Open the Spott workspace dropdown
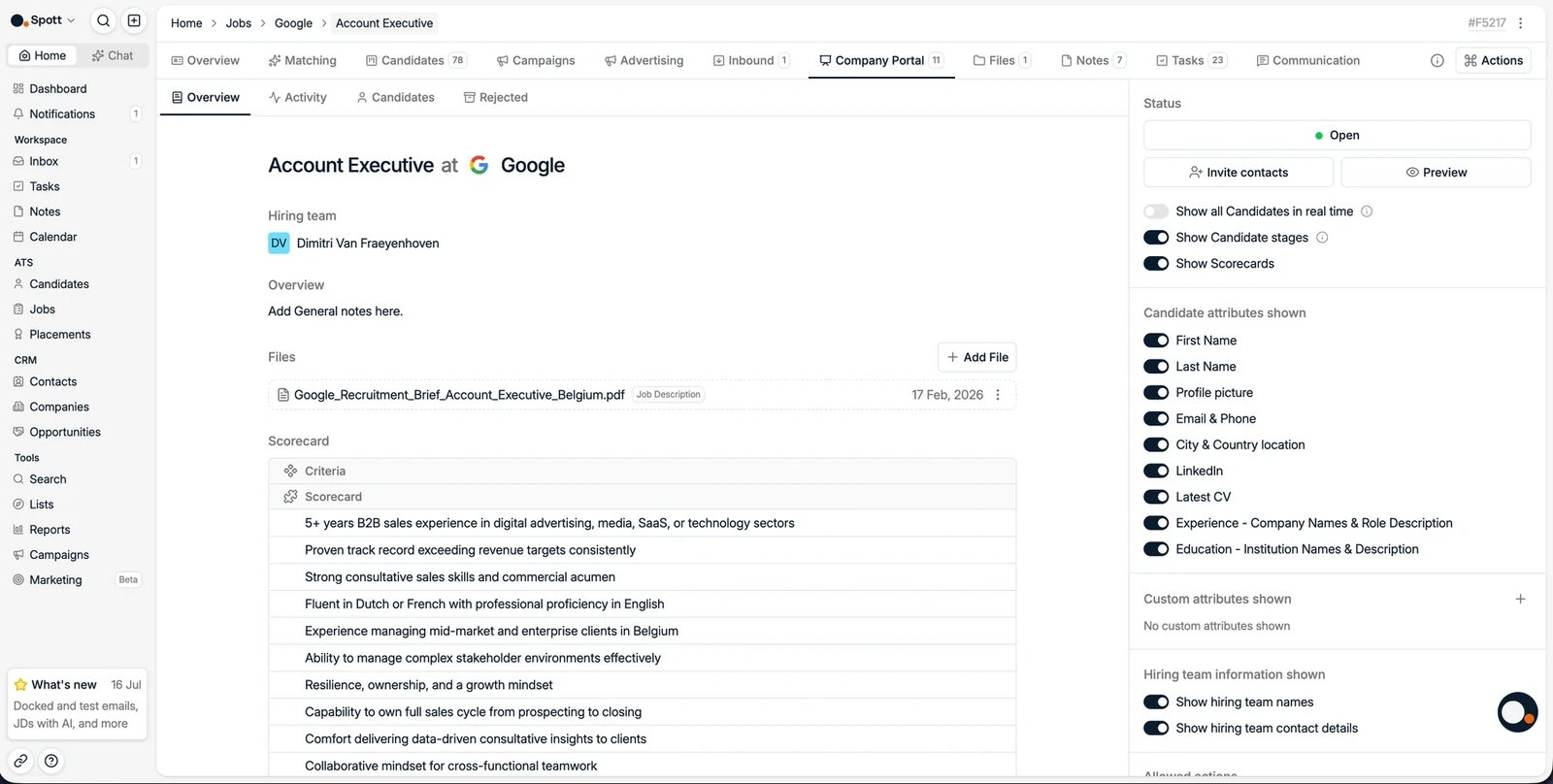Screen dimensions: 1553x784 (x=44, y=20)
